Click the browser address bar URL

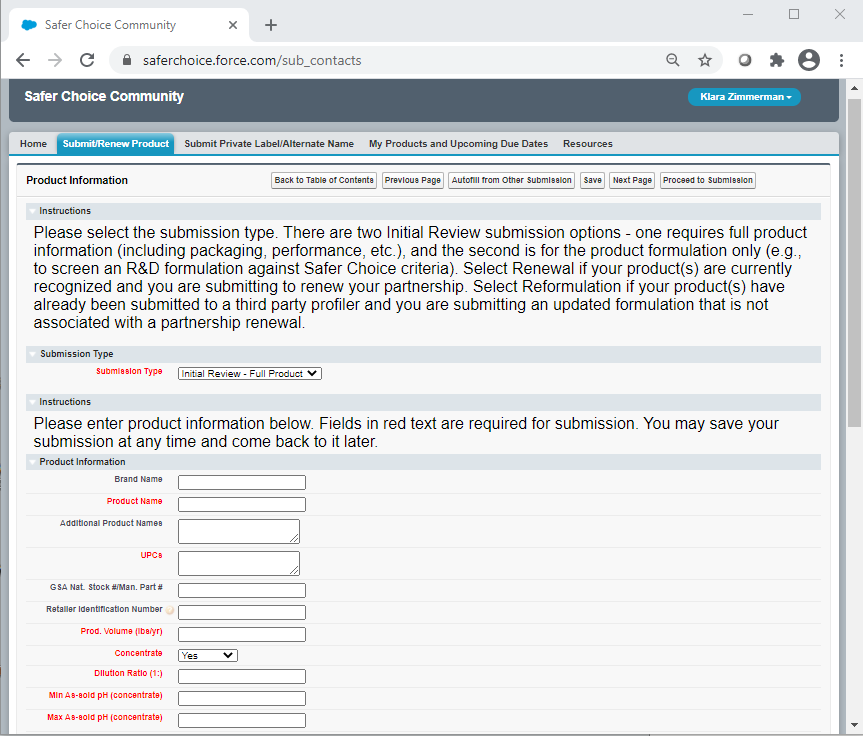coord(252,61)
